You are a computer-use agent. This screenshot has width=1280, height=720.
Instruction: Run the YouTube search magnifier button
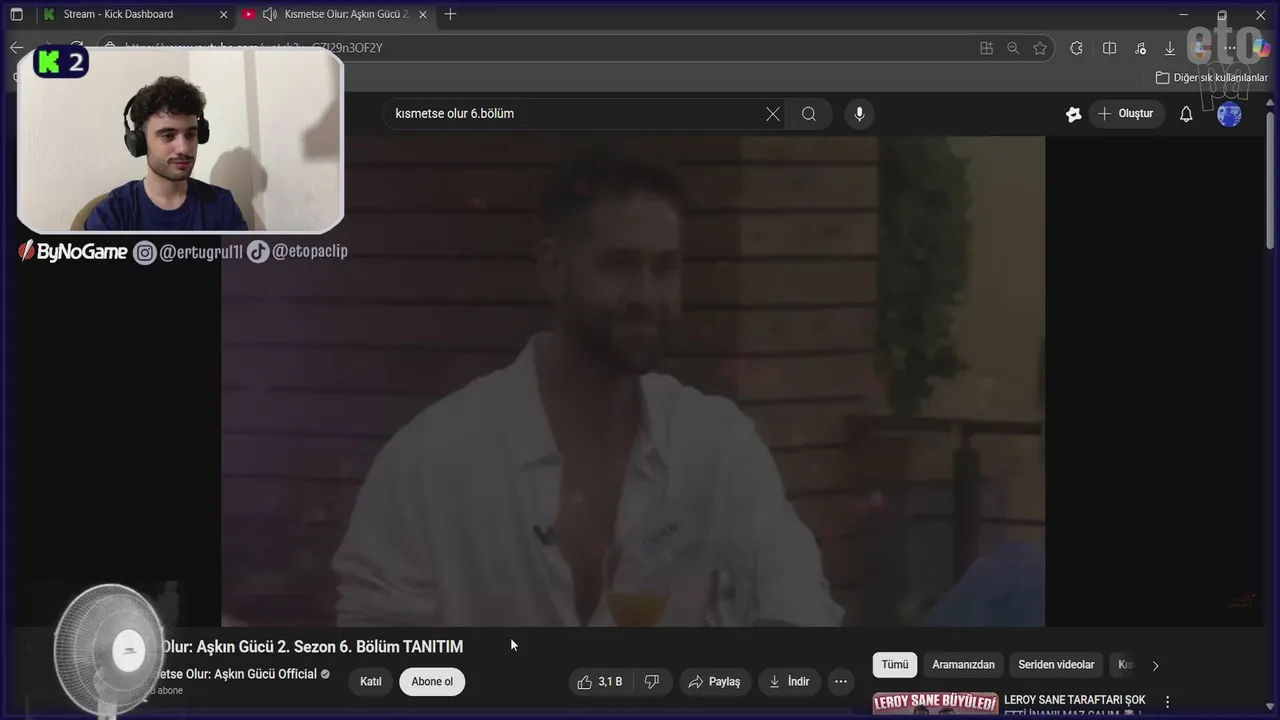(809, 114)
